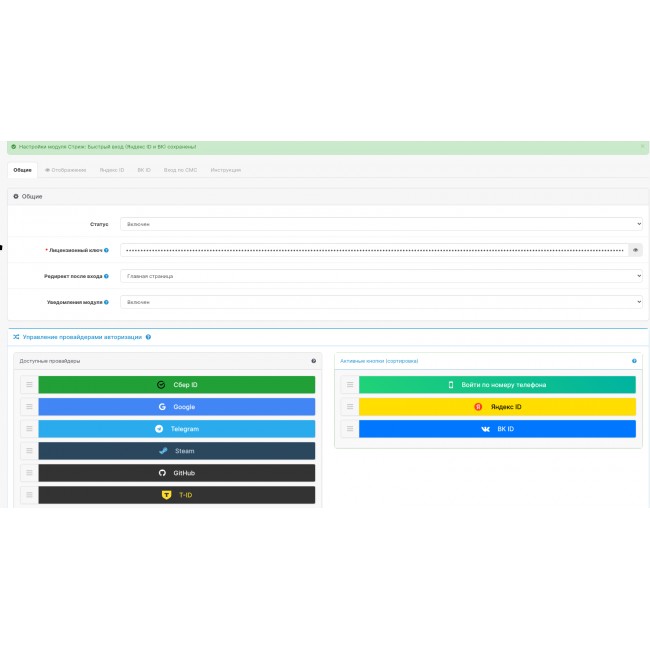
Task: Click the help icon in Активные кнопки header
Action: pos(634,361)
